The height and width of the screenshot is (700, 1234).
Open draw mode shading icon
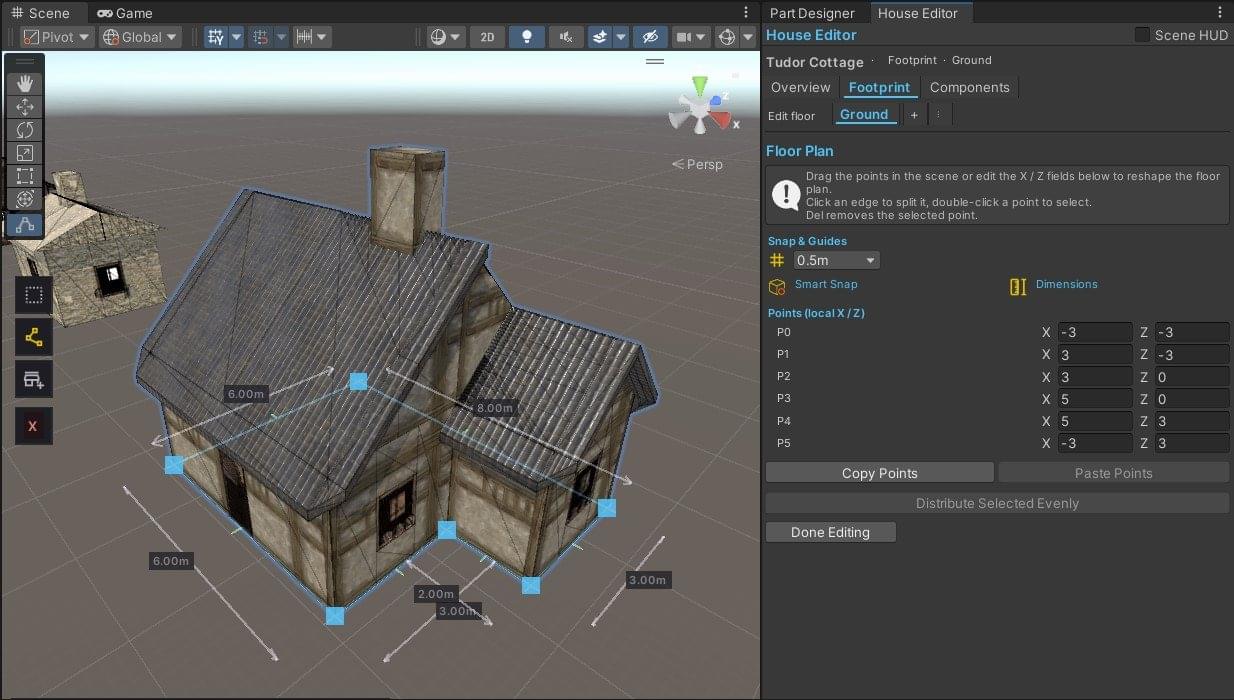tap(438, 37)
